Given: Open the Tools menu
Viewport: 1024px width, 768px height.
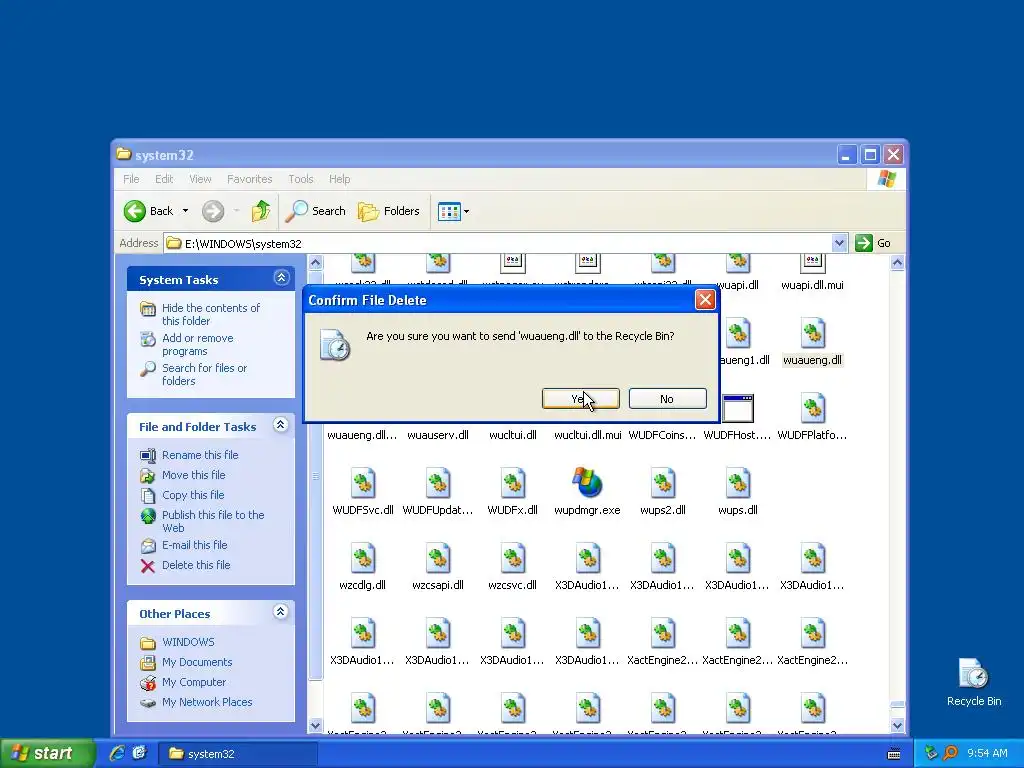Looking at the screenshot, I should click(300, 179).
